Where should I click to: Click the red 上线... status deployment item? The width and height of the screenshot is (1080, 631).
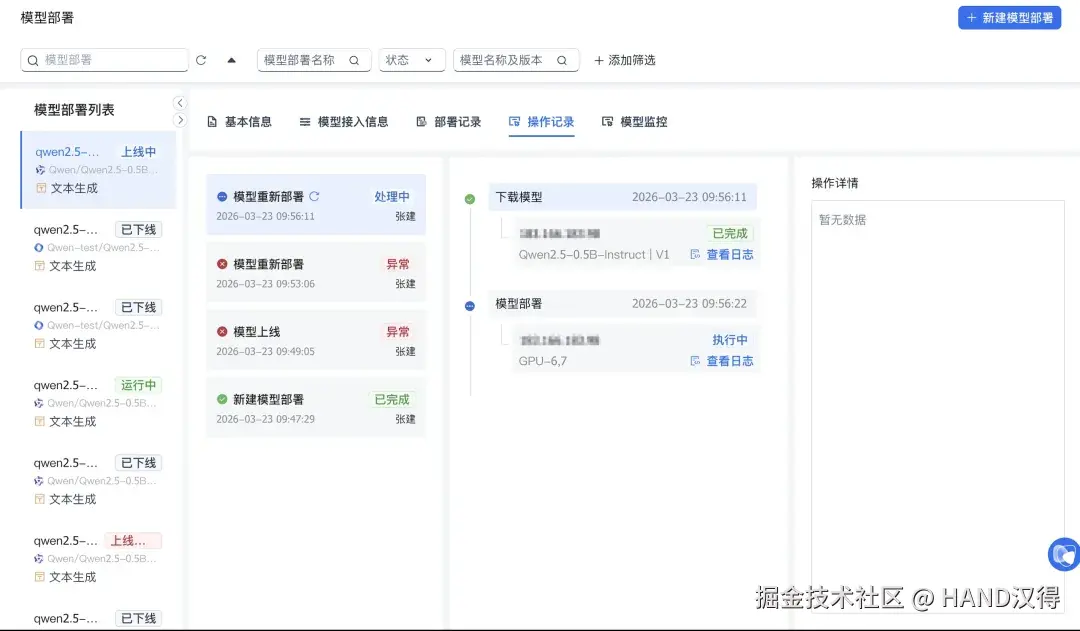click(x=98, y=559)
